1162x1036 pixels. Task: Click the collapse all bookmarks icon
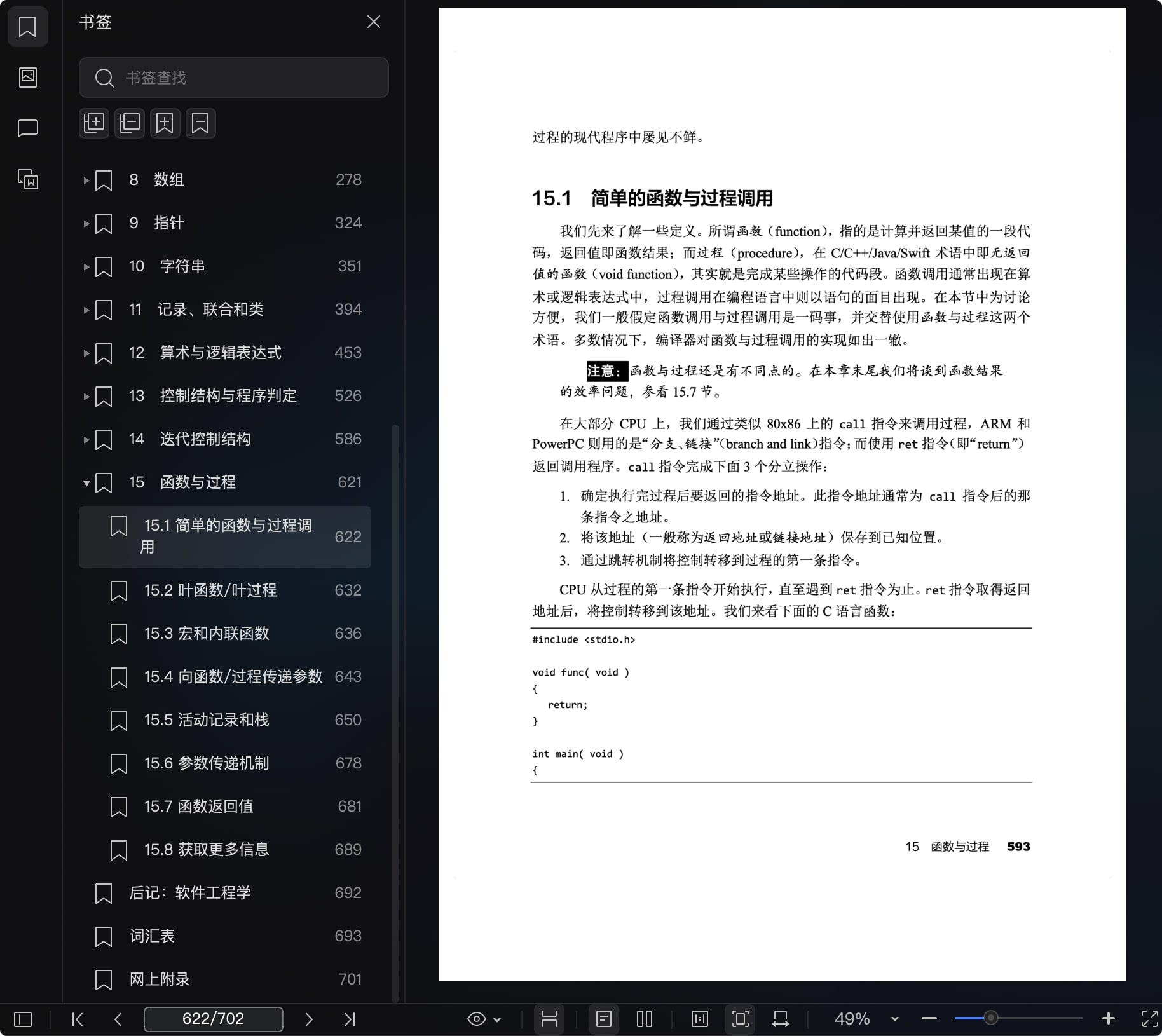coord(130,123)
